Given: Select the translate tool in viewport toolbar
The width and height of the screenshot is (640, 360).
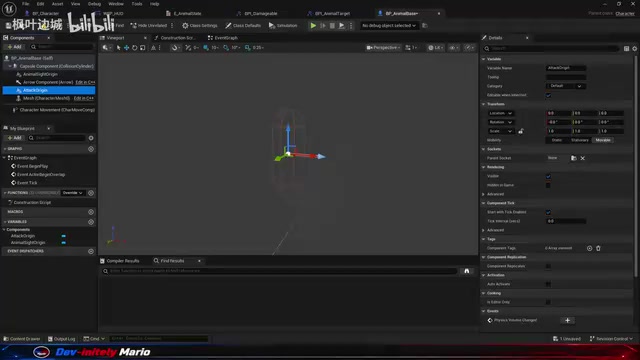Looking at the screenshot, I should click(x=127, y=48).
